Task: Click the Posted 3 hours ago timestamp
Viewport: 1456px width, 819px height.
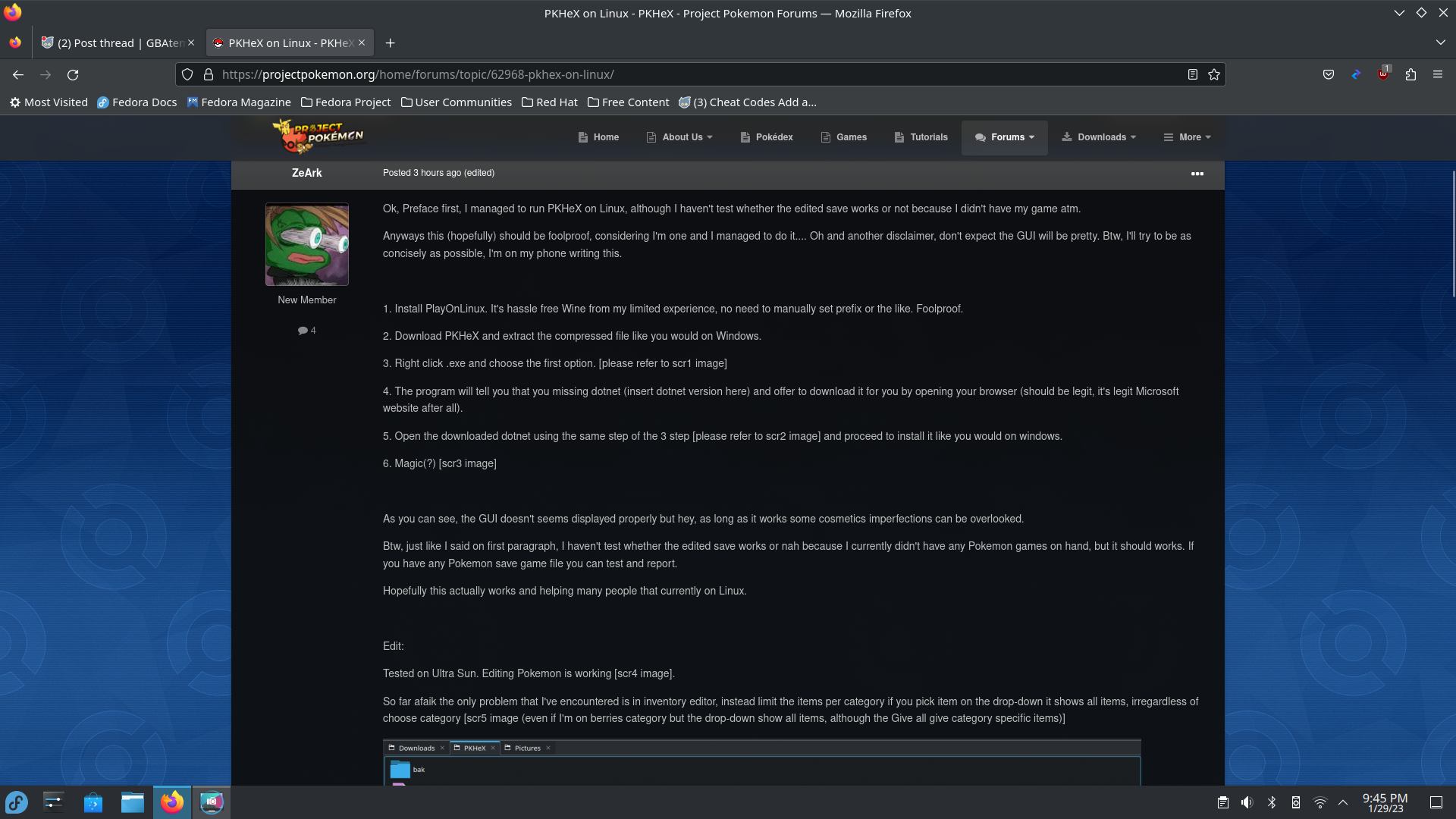Action: [x=422, y=173]
